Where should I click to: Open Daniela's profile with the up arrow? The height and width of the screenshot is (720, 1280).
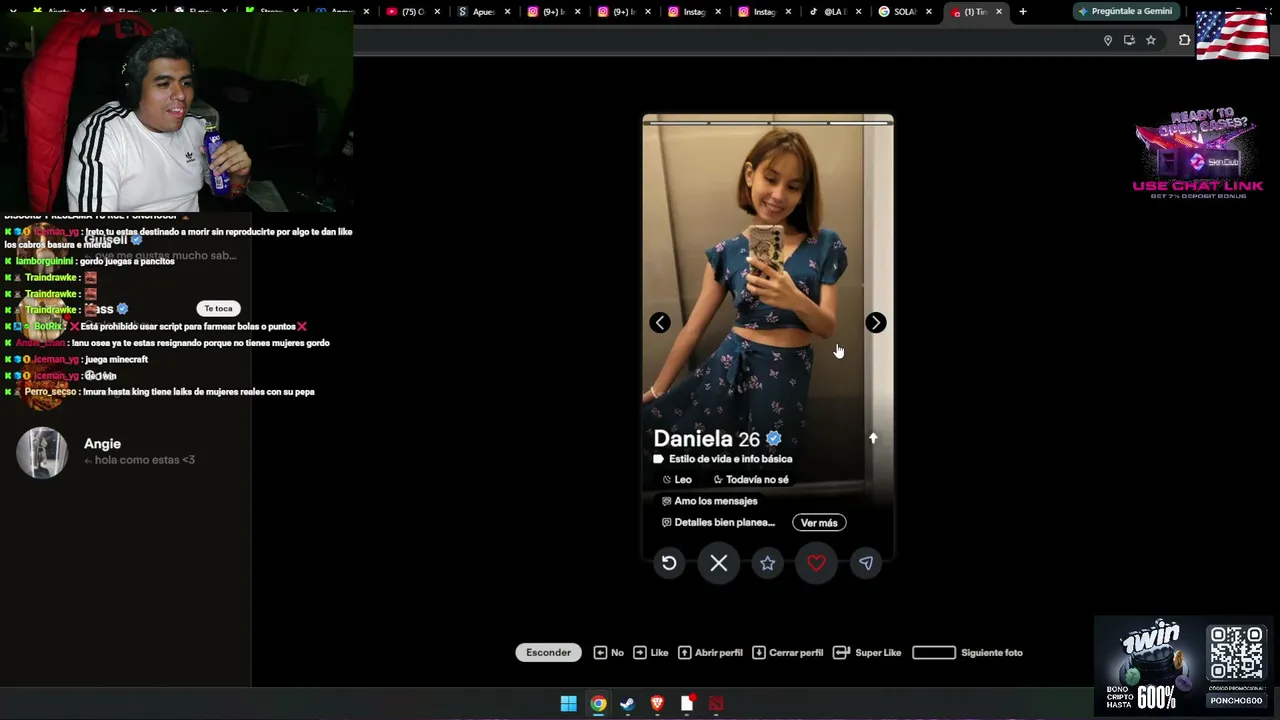click(x=873, y=438)
